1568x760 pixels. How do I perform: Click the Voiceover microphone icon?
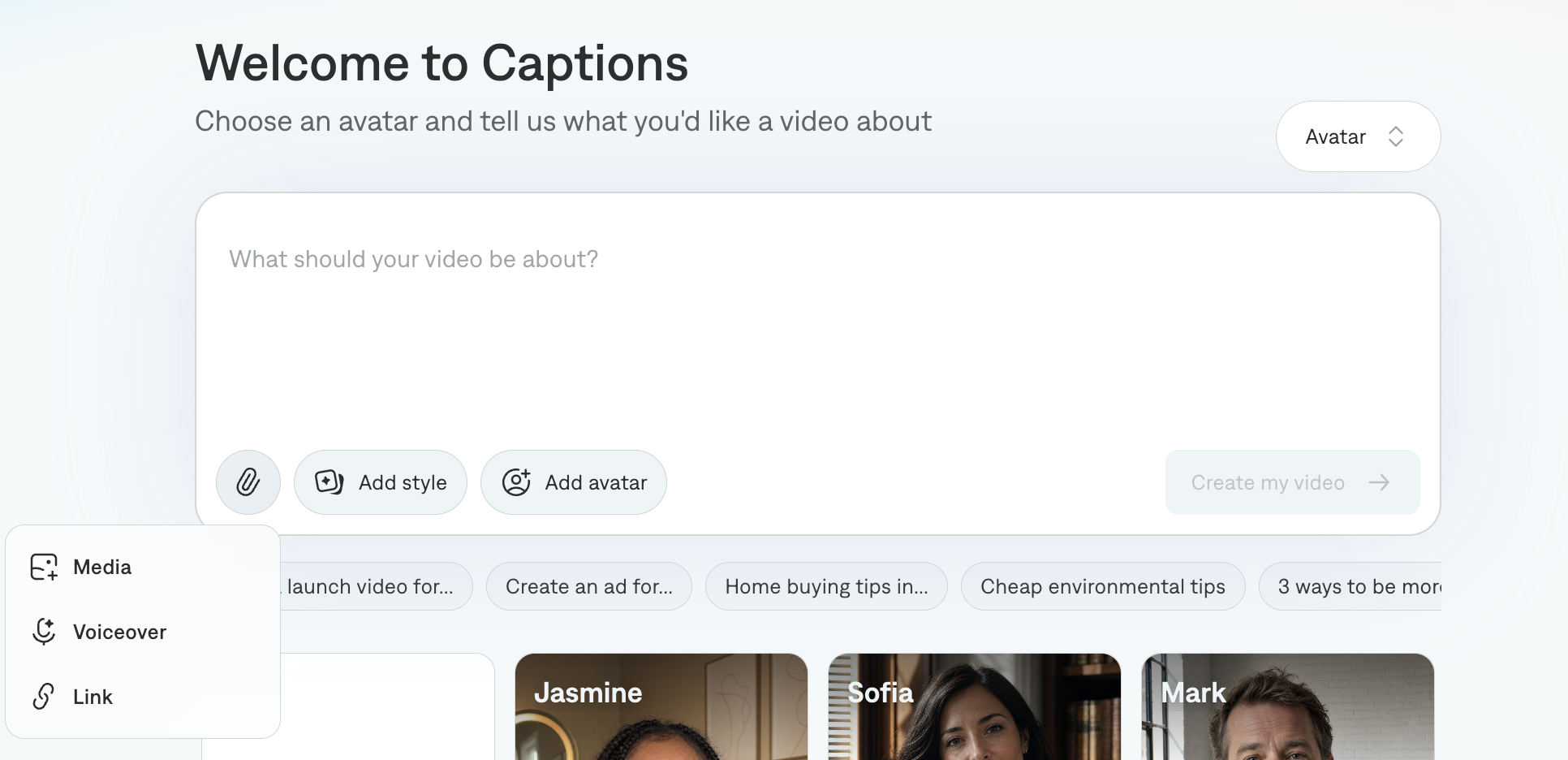point(44,632)
